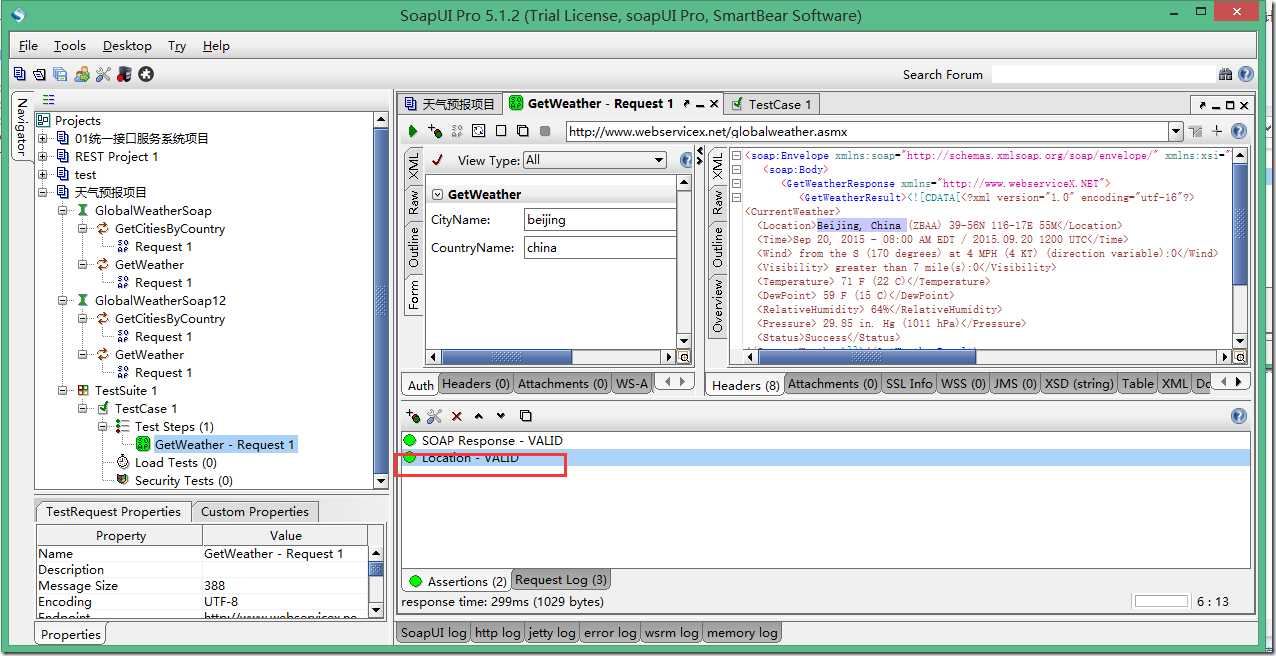Open the preferences wrench icon in main toolbar
1276x656 pixels.
(103, 74)
